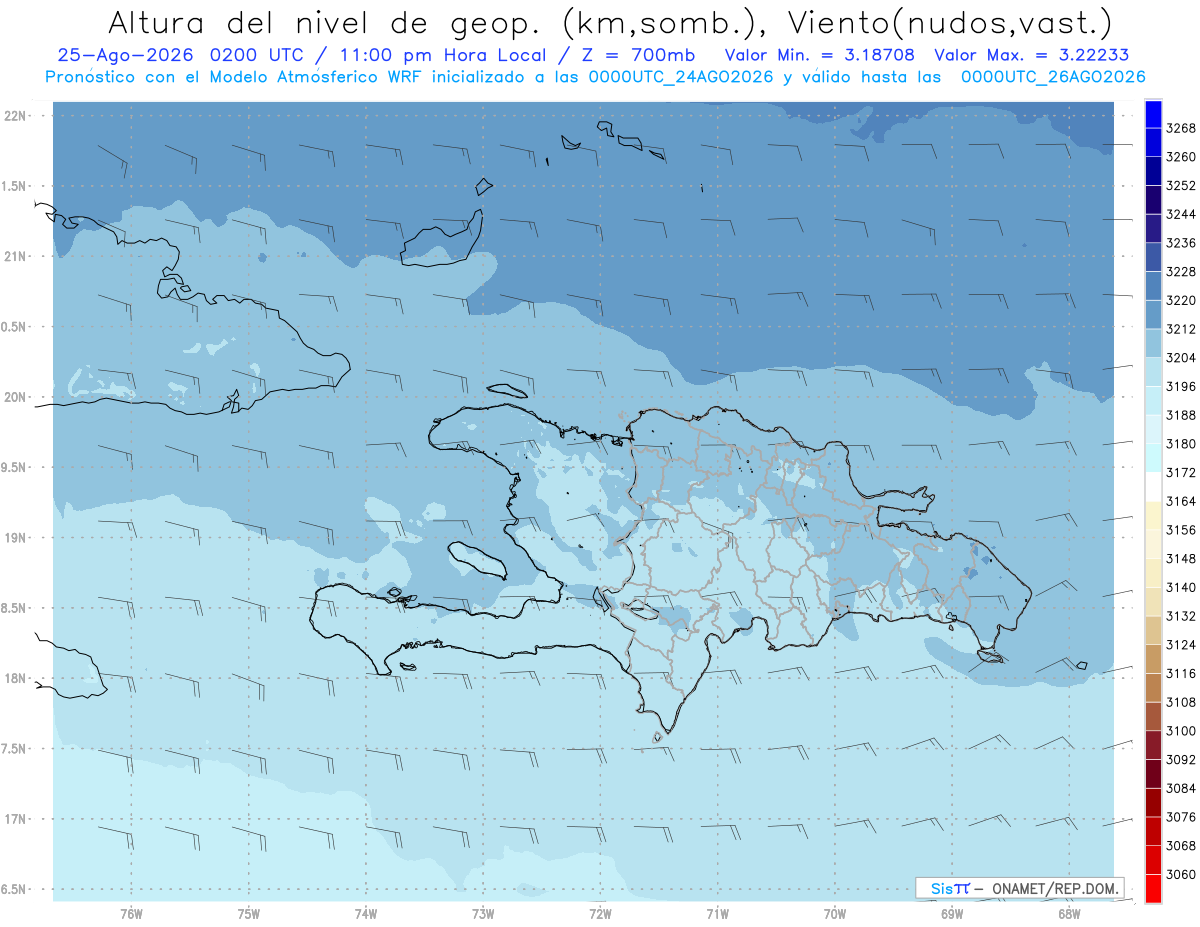Click the '0000UTC_26AGO2026' valid-until time
Screen dimensions: 1200x927
(x=1053, y=77)
